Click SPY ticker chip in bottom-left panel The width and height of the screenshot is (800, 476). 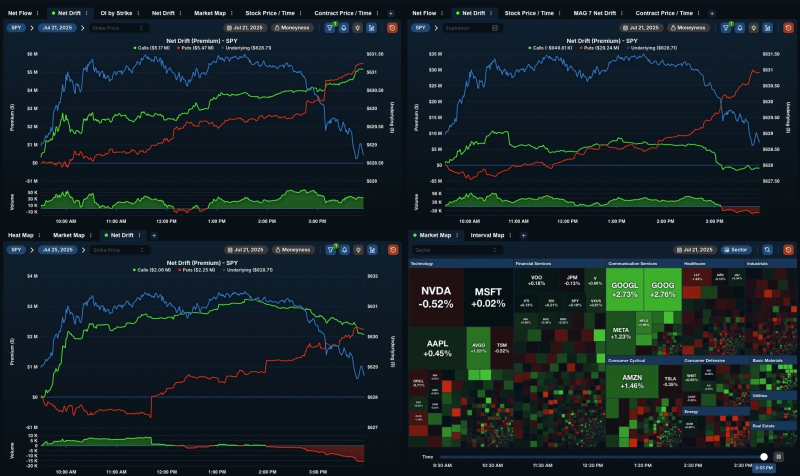16,250
